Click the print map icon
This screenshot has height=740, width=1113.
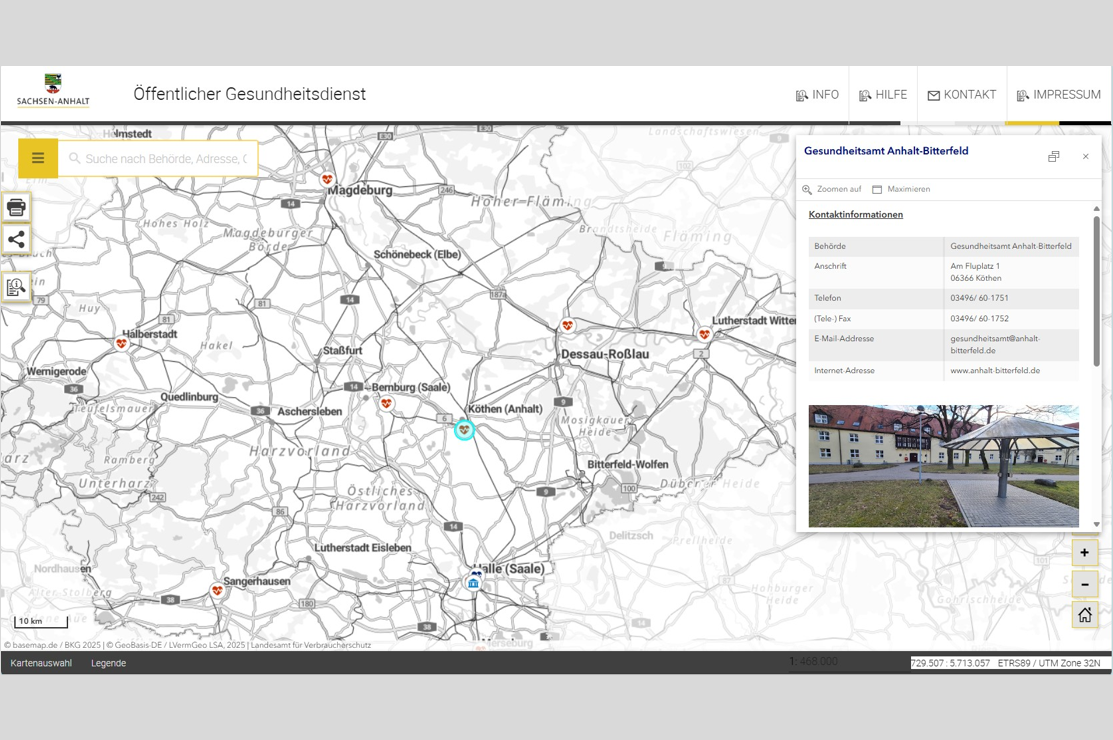[x=16, y=207]
